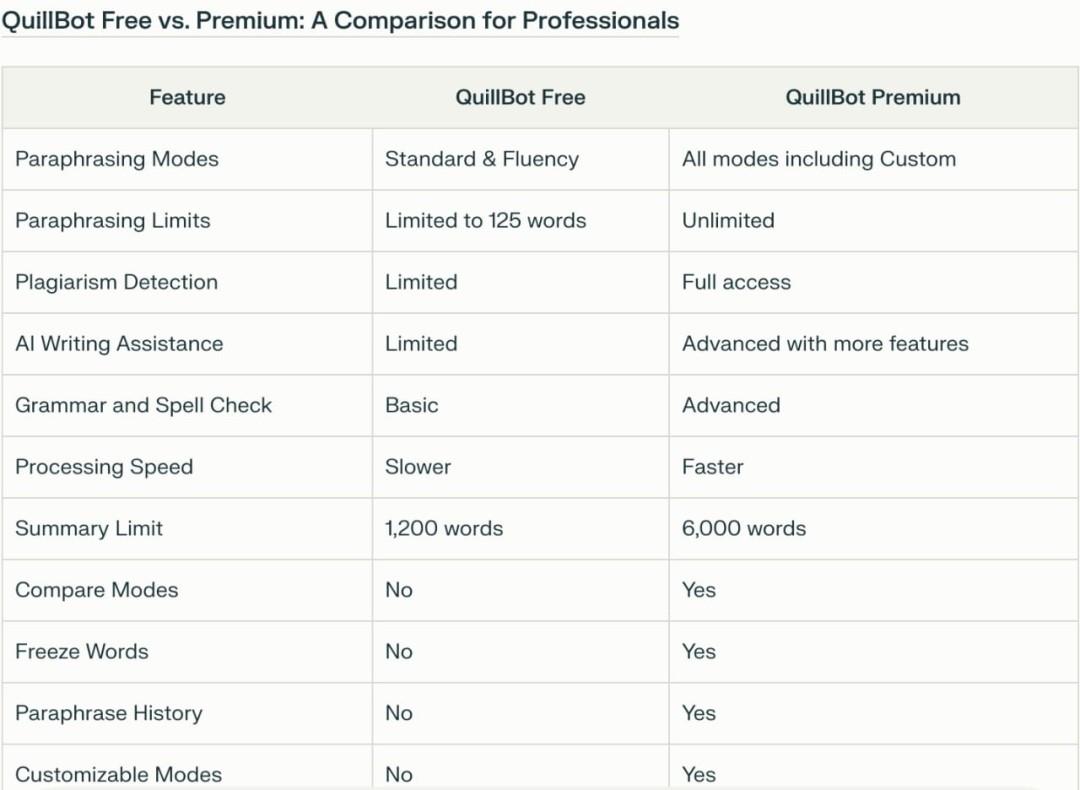Select the Unlimited cell under Premium
1080x790 pixels.
pyautogui.click(x=728, y=221)
